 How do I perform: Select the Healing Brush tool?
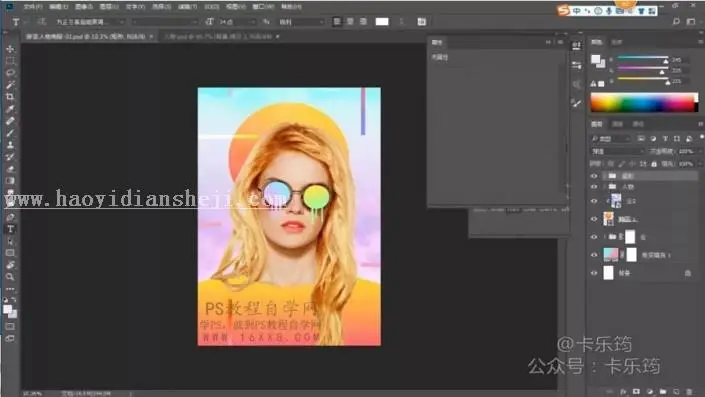click(10, 121)
